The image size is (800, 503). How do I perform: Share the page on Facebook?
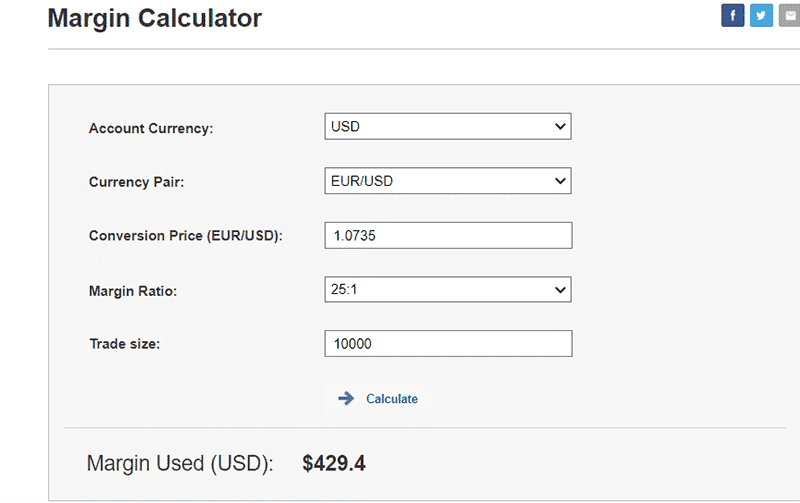click(x=732, y=15)
